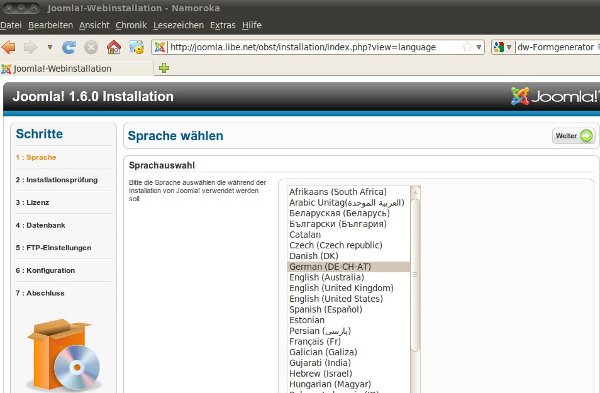Click the search box containing dw-Formgenerator
The width and height of the screenshot is (600, 393).
556,47
